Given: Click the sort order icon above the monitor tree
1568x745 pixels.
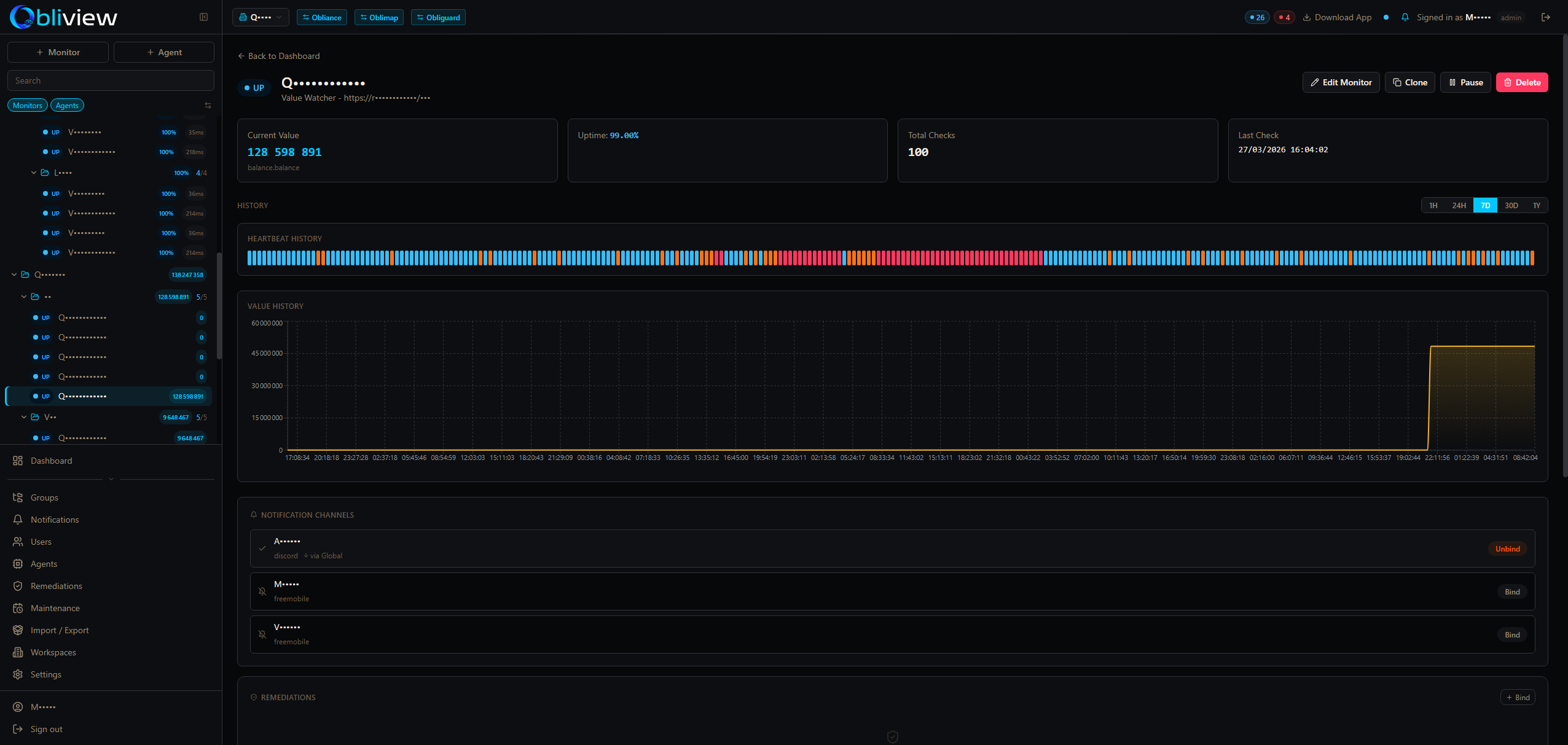Looking at the screenshot, I should click(x=208, y=104).
